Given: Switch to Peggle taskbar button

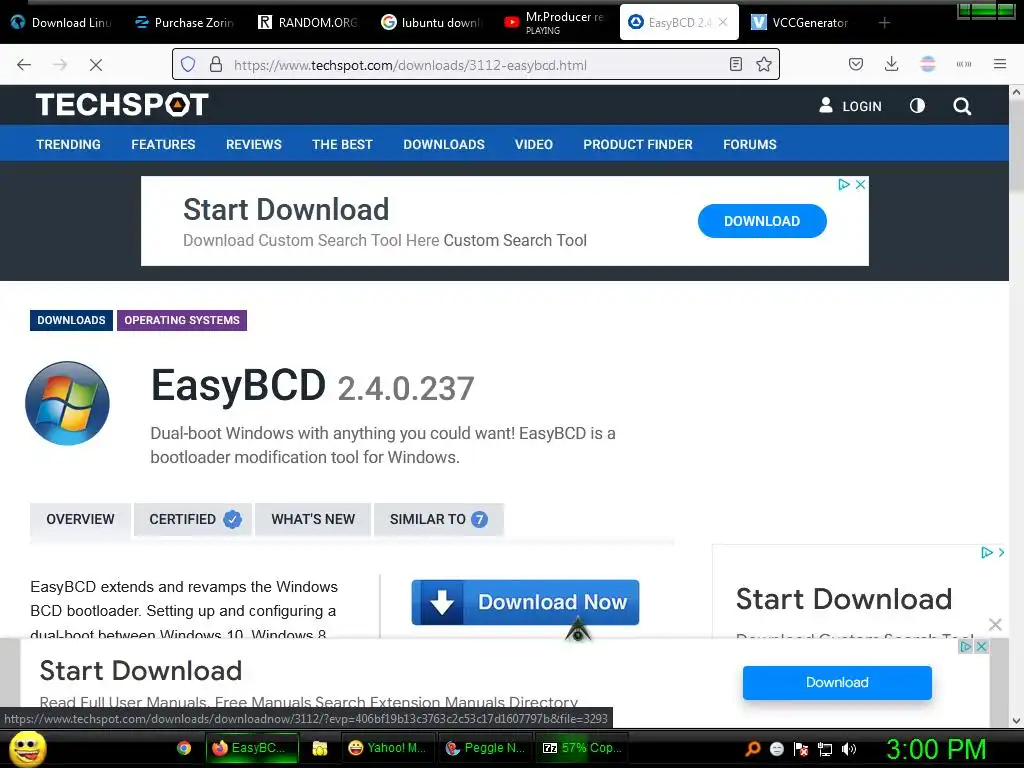Looking at the screenshot, I should [485, 748].
